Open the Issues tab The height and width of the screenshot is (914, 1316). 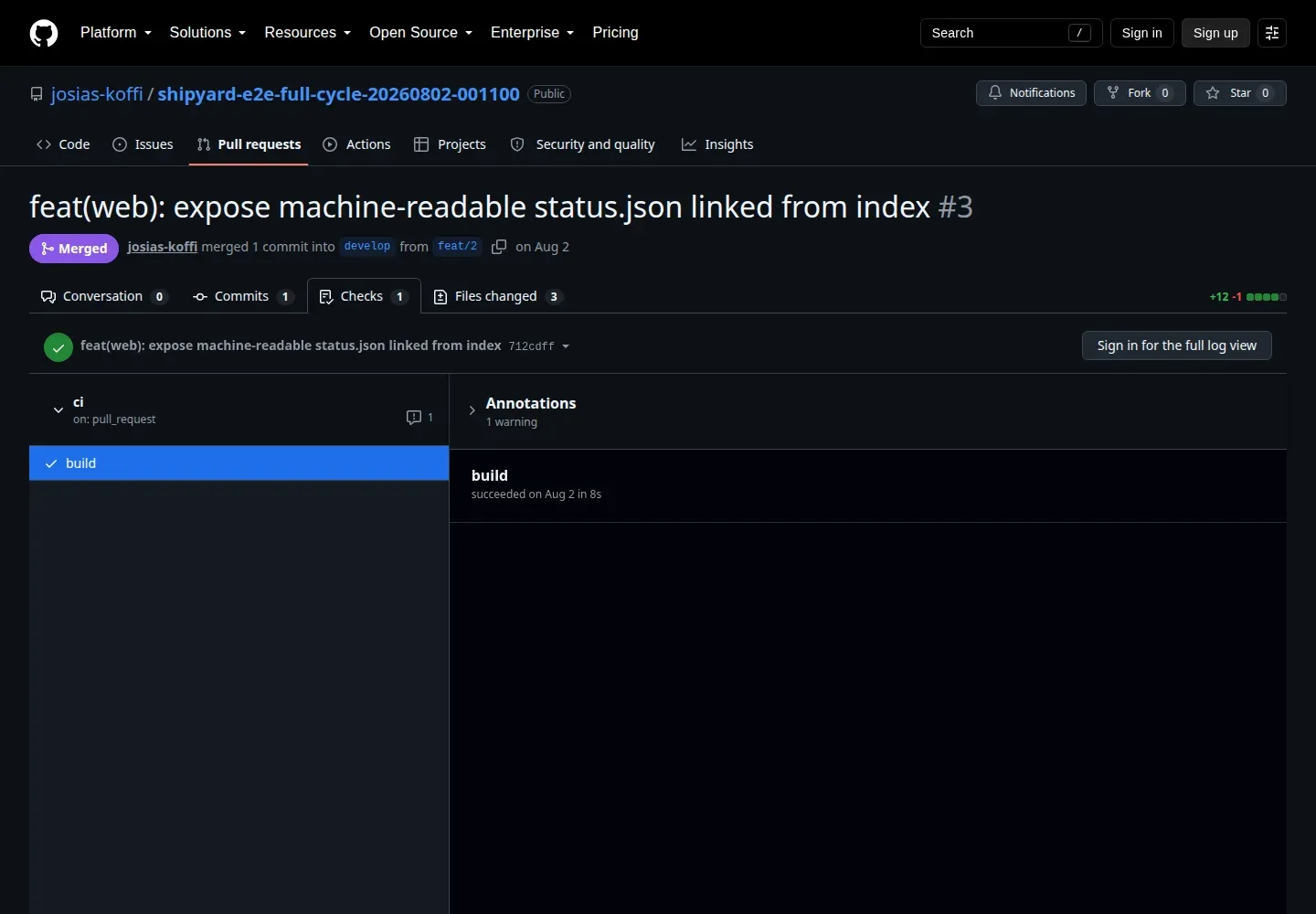pos(143,144)
